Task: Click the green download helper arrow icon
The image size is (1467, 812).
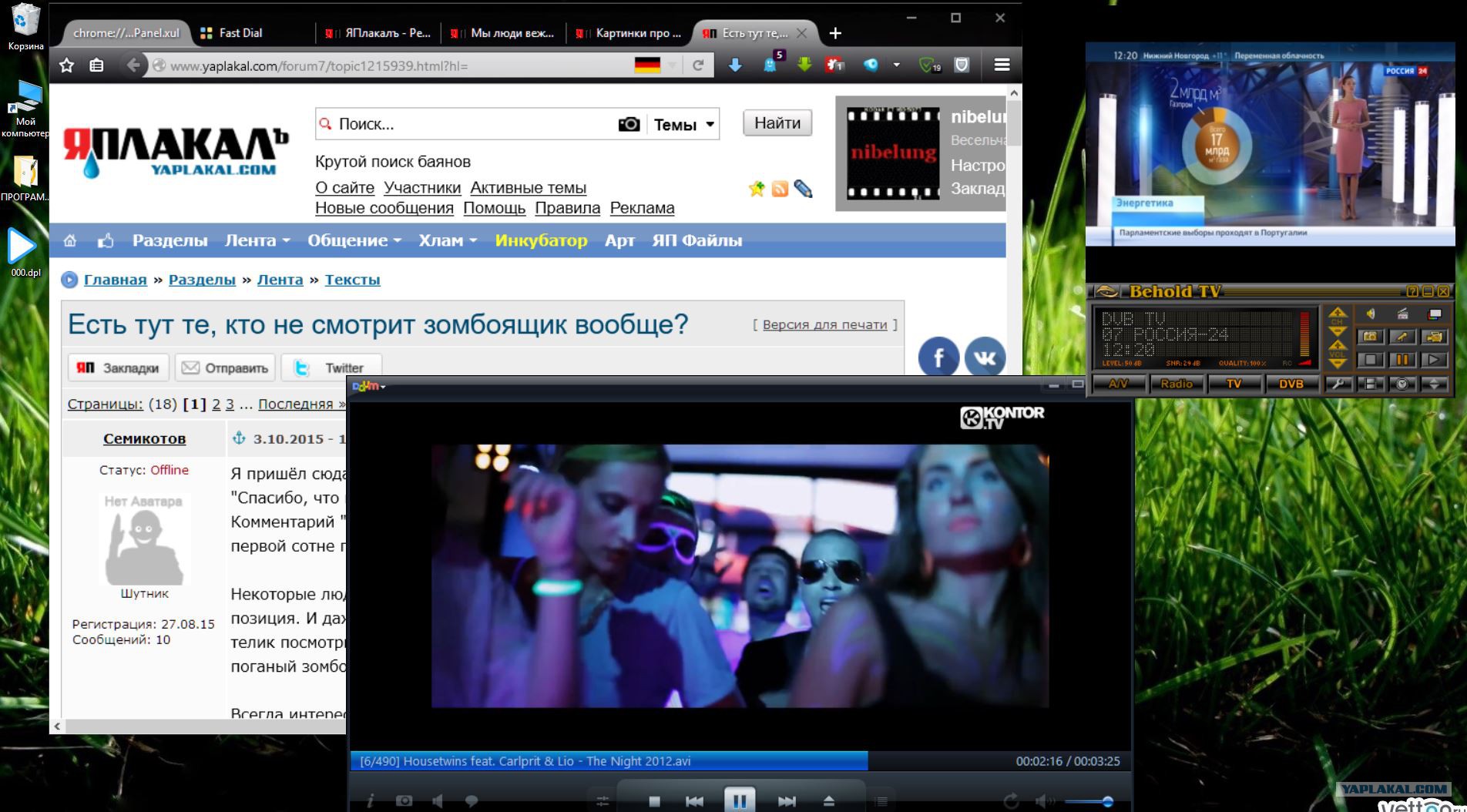Action: 804,65
